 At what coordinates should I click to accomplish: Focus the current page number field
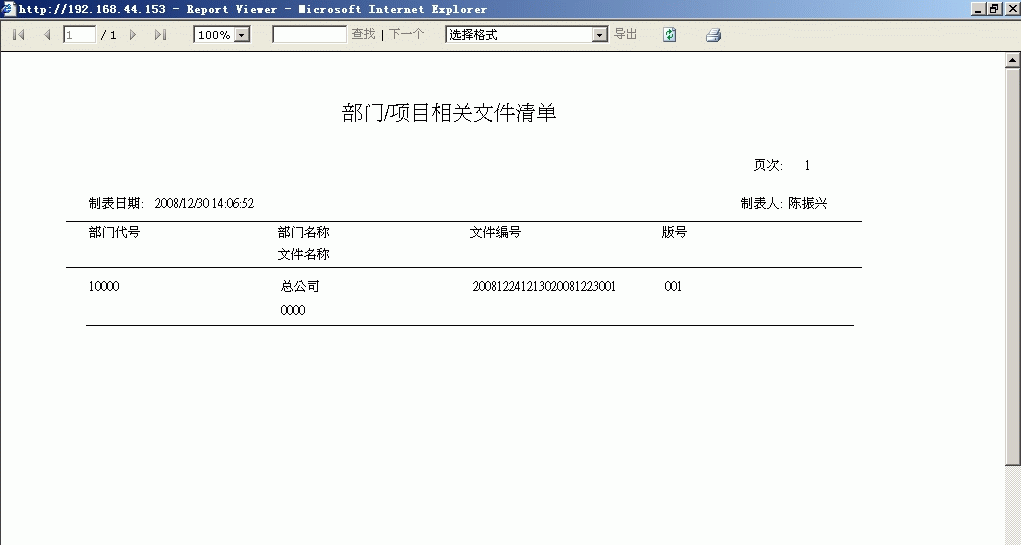click(79, 35)
